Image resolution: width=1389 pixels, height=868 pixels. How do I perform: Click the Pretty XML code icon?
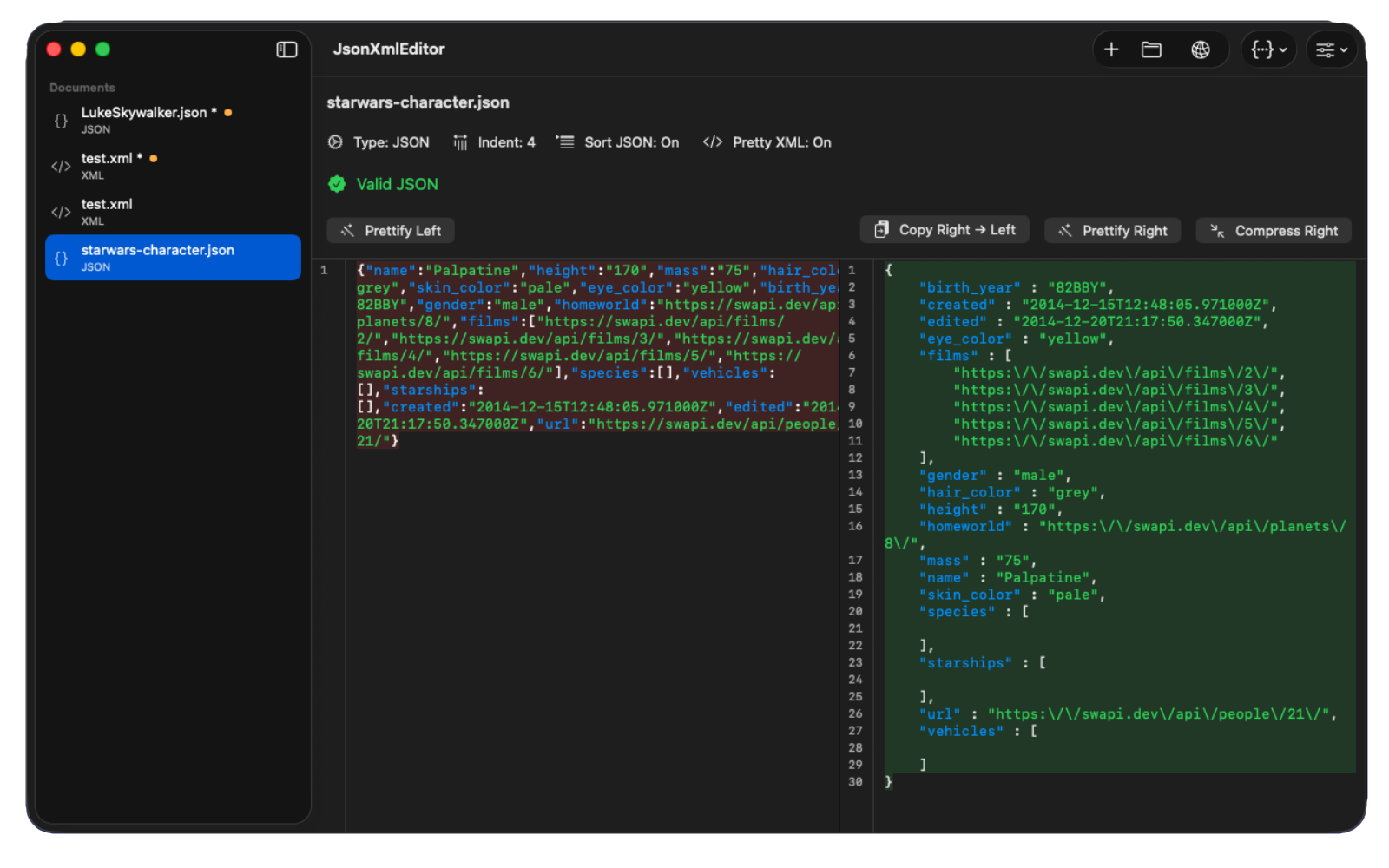click(712, 142)
